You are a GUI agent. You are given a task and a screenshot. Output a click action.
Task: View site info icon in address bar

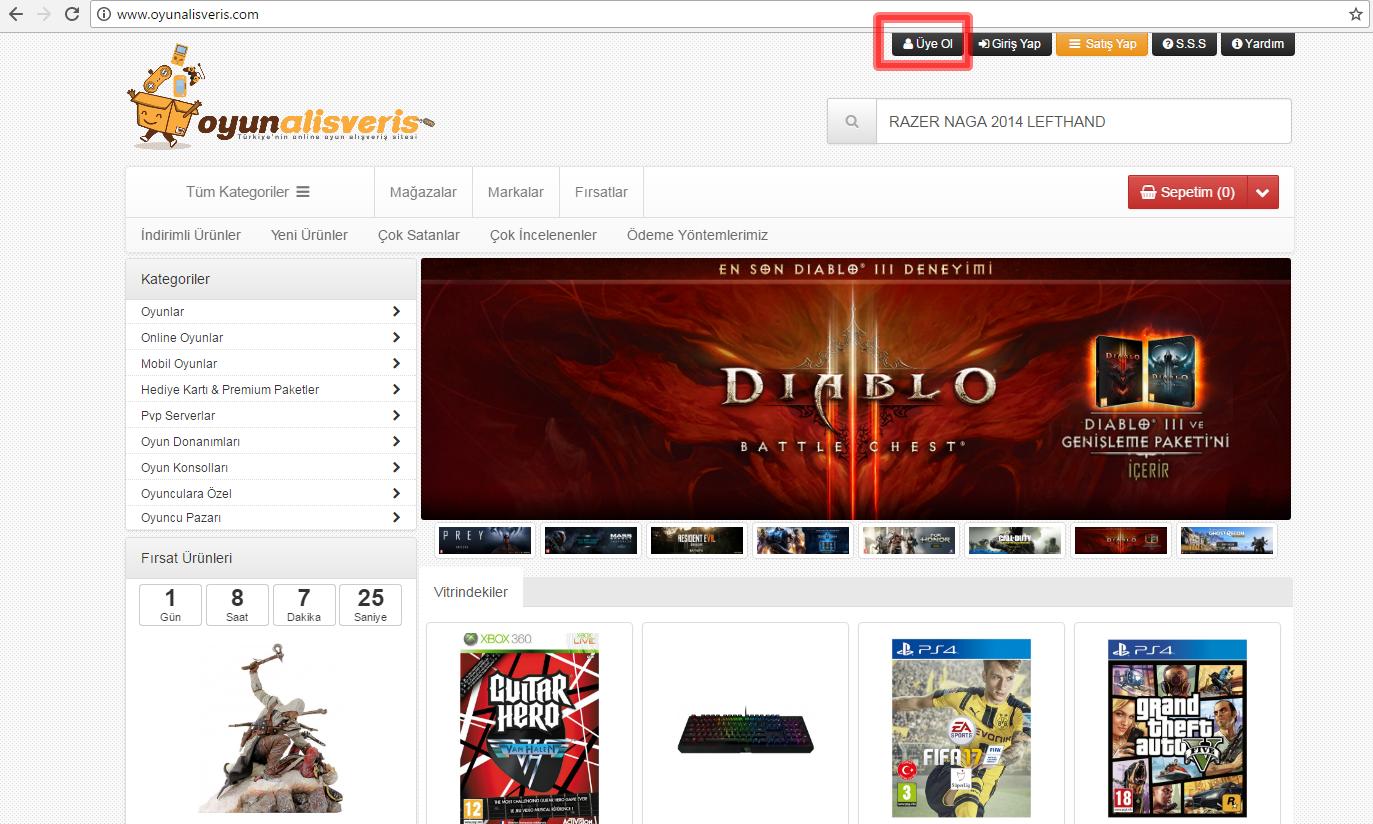pyautogui.click(x=104, y=14)
